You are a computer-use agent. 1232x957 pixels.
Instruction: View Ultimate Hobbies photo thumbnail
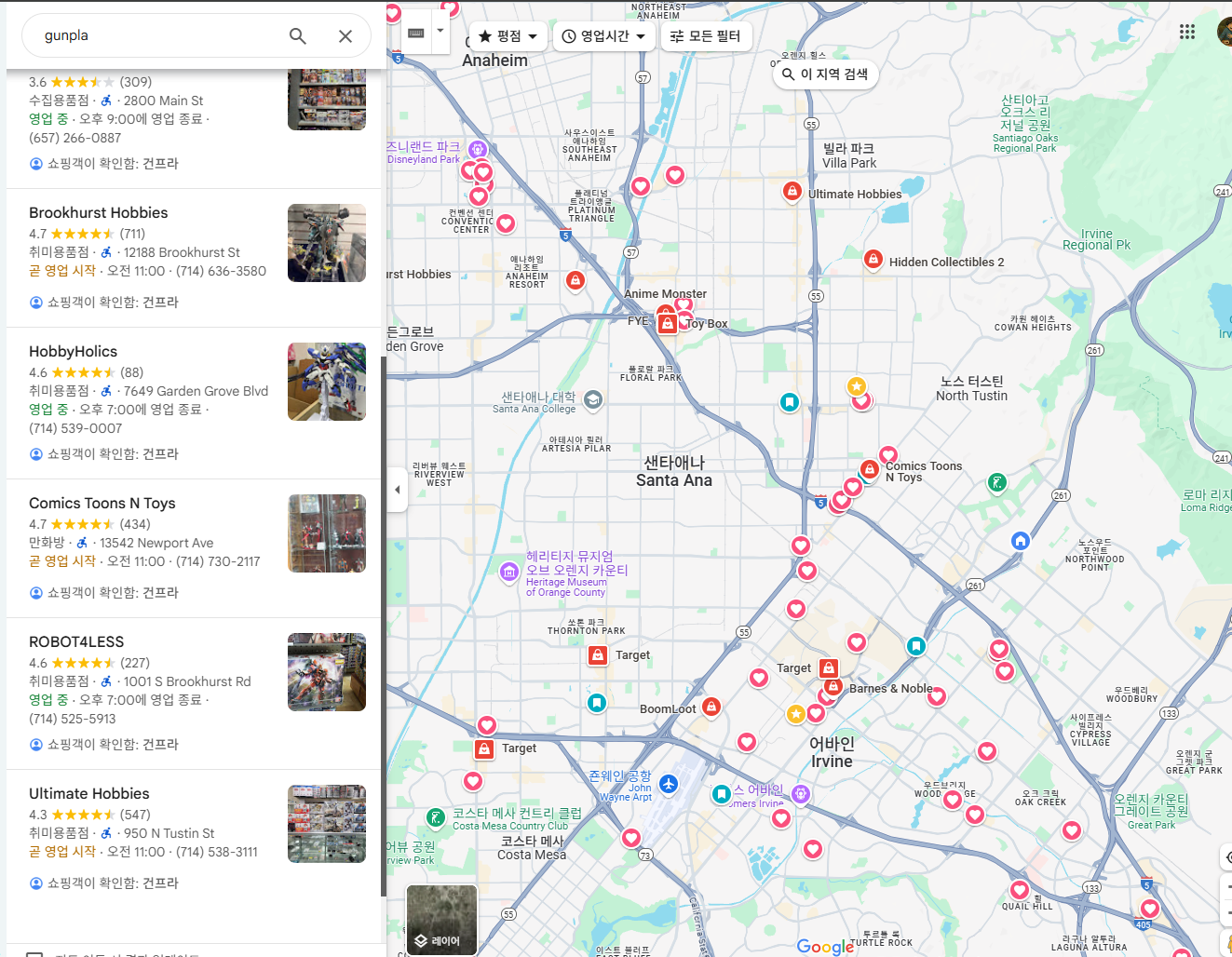pos(327,824)
